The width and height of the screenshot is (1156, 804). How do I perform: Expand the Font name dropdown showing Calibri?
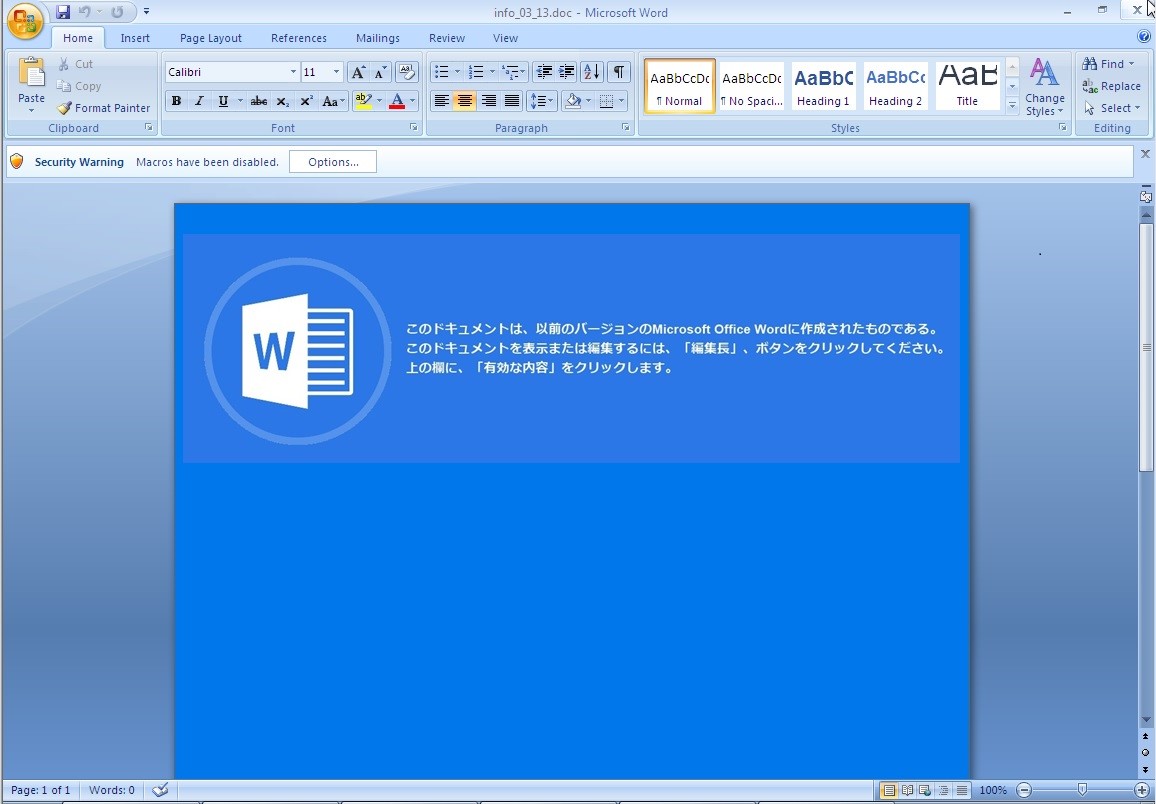pos(293,72)
